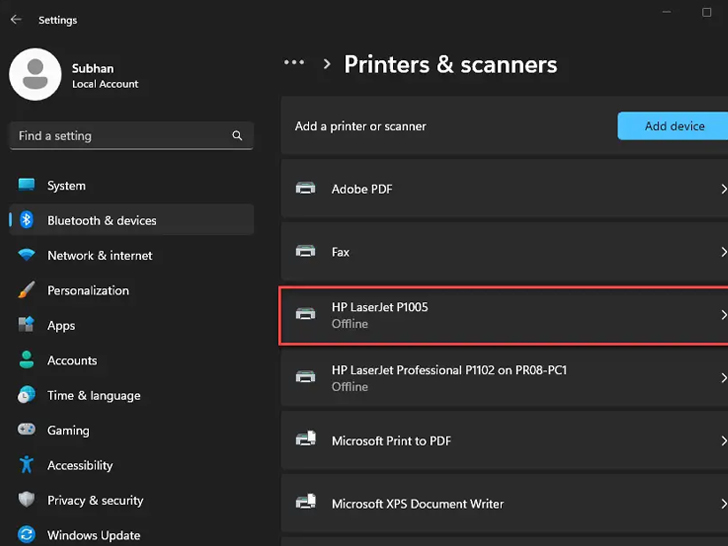
Task: Select the Adobe PDF printer name
Action: (x=362, y=189)
